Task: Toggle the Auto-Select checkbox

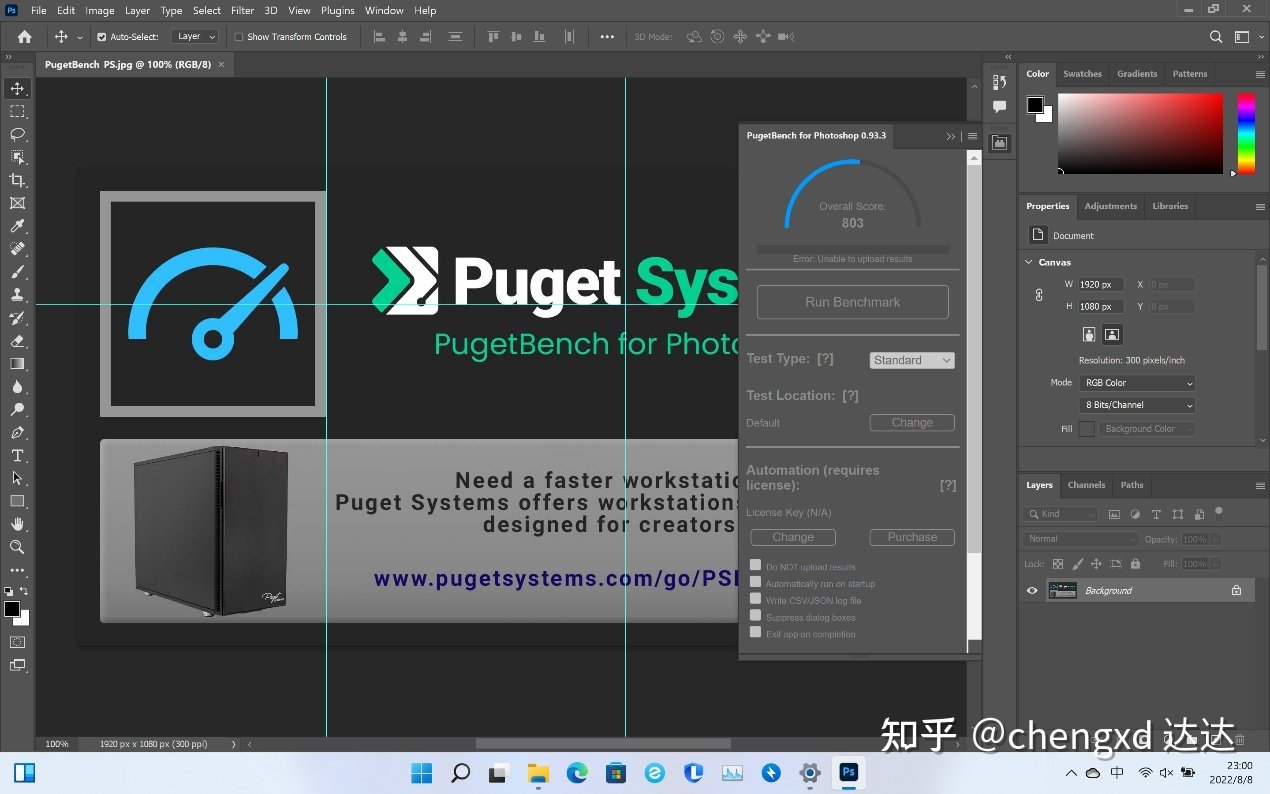Action: pyautogui.click(x=101, y=37)
